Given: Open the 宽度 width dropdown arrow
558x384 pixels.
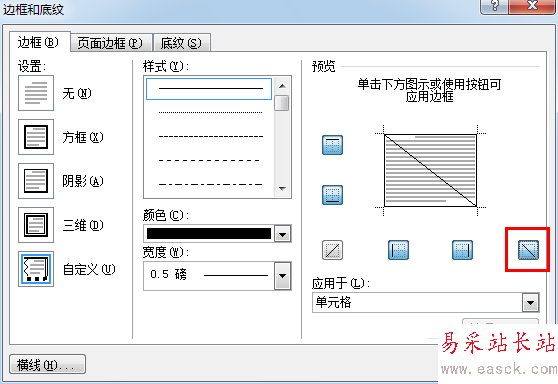Looking at the screenshot, I should pos(283,276).
